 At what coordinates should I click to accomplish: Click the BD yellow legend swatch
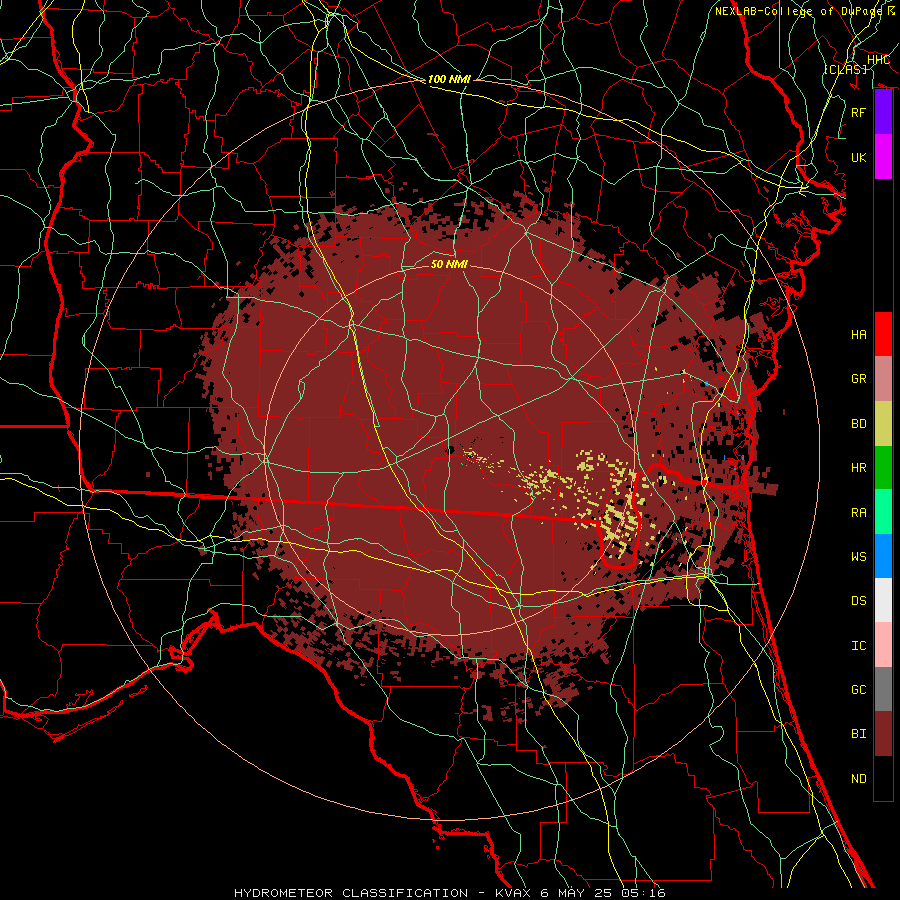883,424
